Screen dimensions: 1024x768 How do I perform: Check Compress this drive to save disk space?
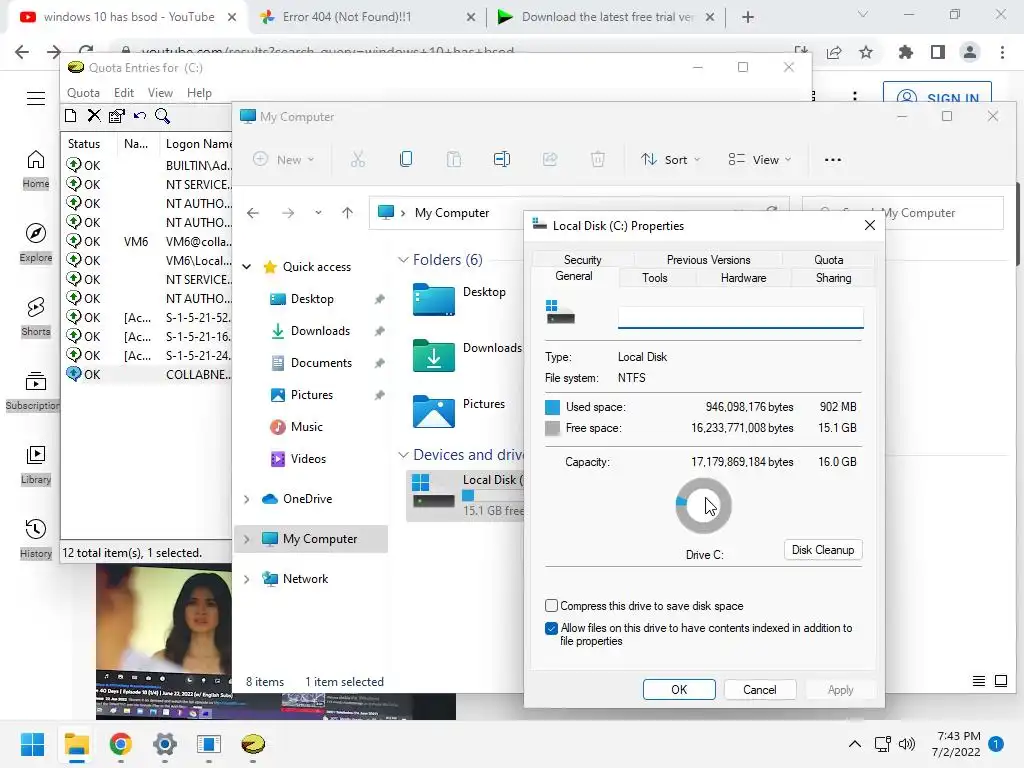pyautogui.click(x=551, y=605)
